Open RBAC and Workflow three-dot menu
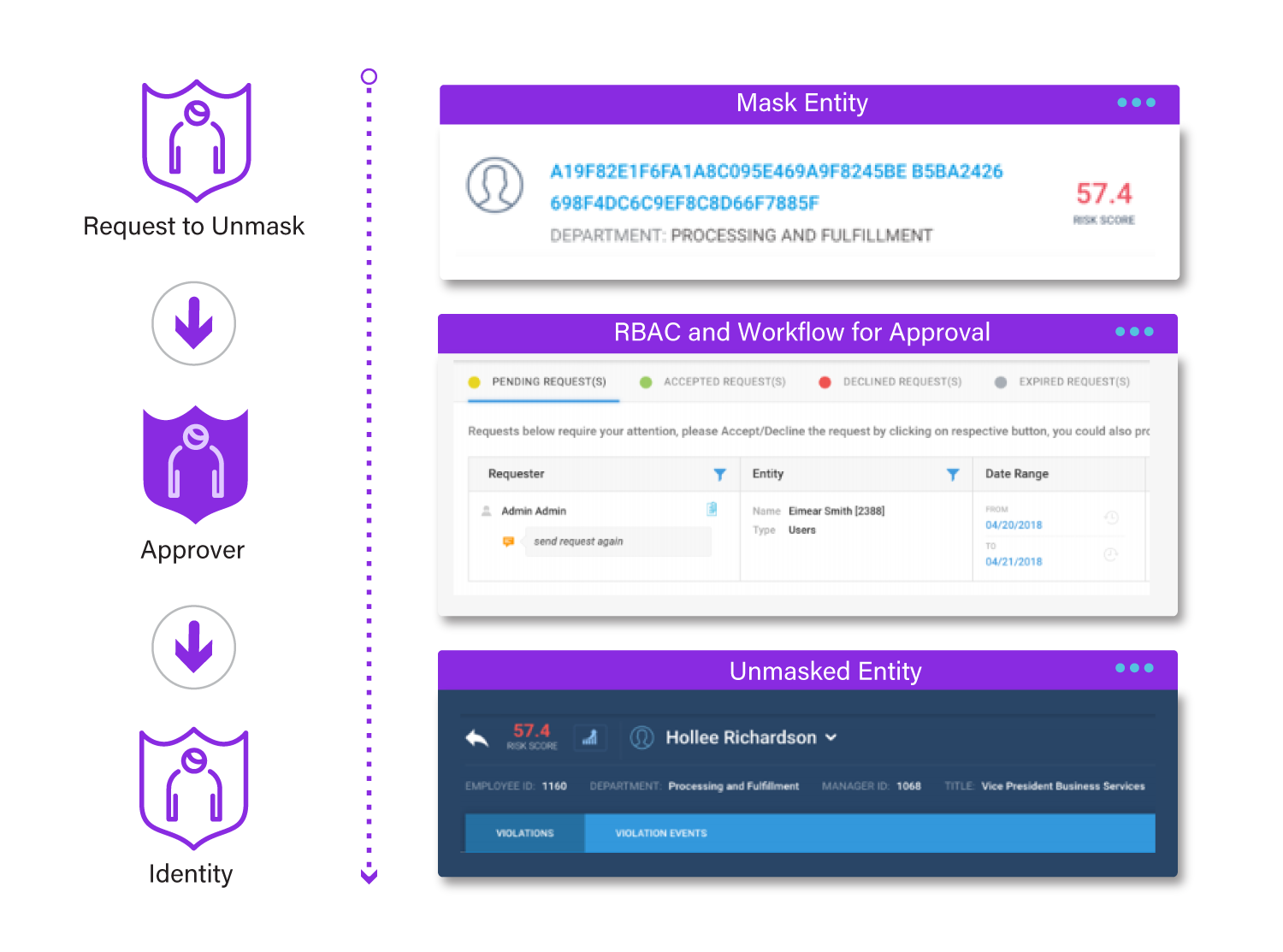 pyautogui.click(x=1134, y=332)
